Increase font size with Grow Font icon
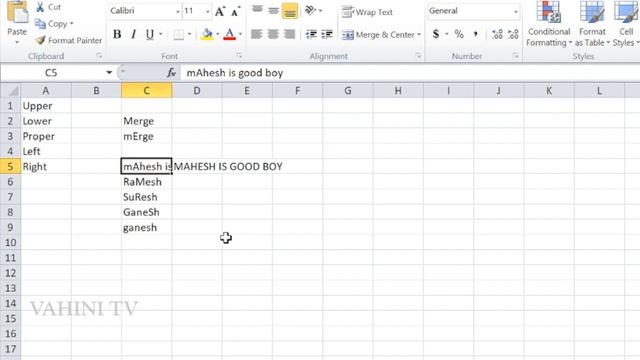Image resolution: width=640 pixels, height=360 pixels. point(220,11)
